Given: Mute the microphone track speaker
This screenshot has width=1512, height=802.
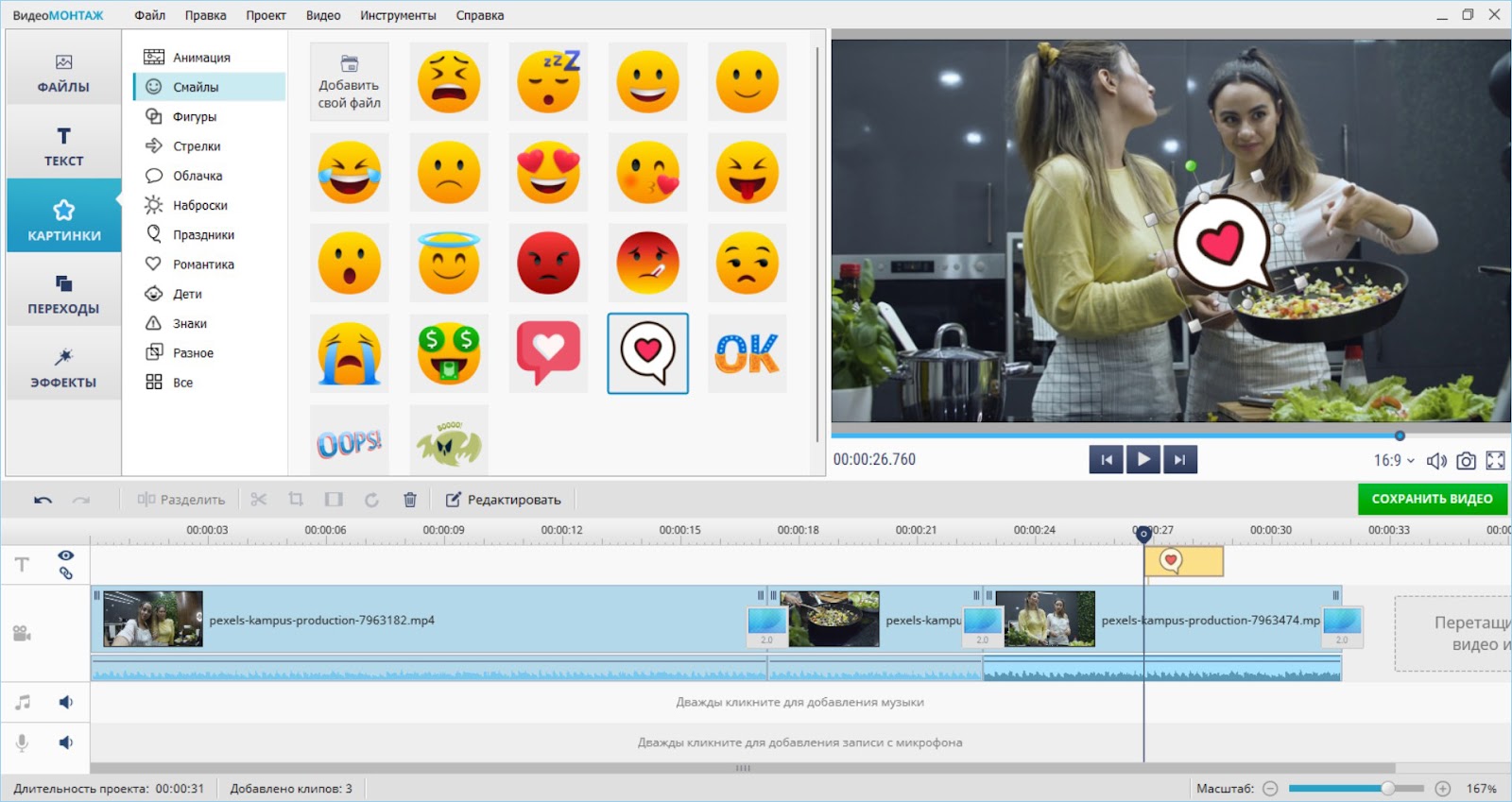Looking at the screenshot, I should (66, 742).
